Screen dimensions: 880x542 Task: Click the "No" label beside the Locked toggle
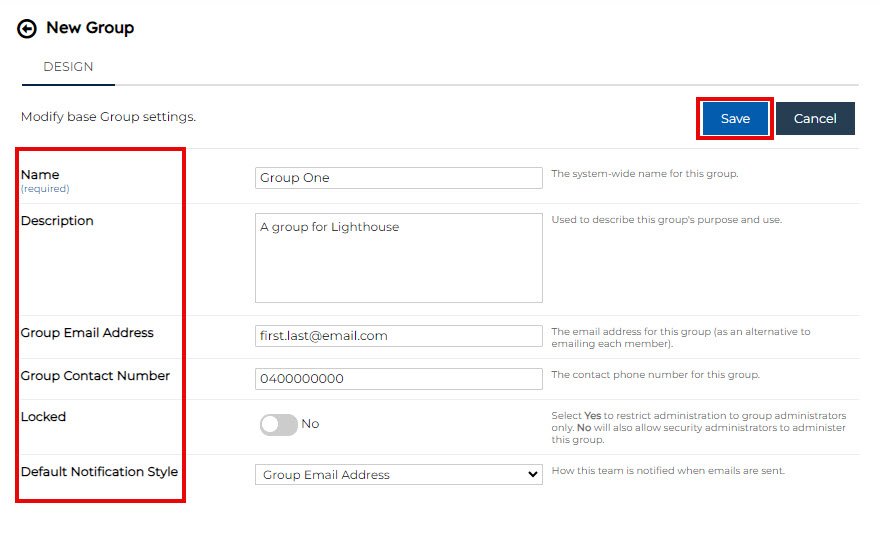click(x=310, y=424)
